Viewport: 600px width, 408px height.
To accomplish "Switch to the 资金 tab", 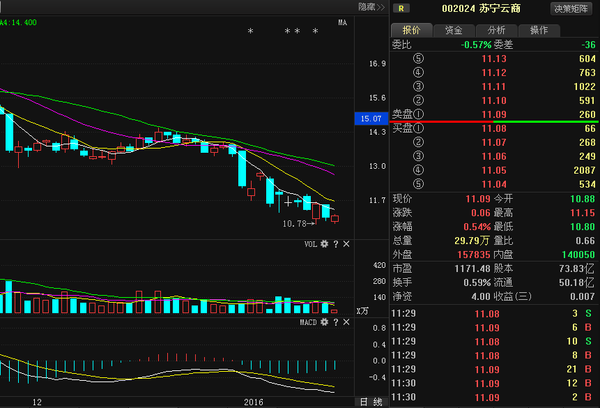I will pyautogui.click(x=454, y=30).
